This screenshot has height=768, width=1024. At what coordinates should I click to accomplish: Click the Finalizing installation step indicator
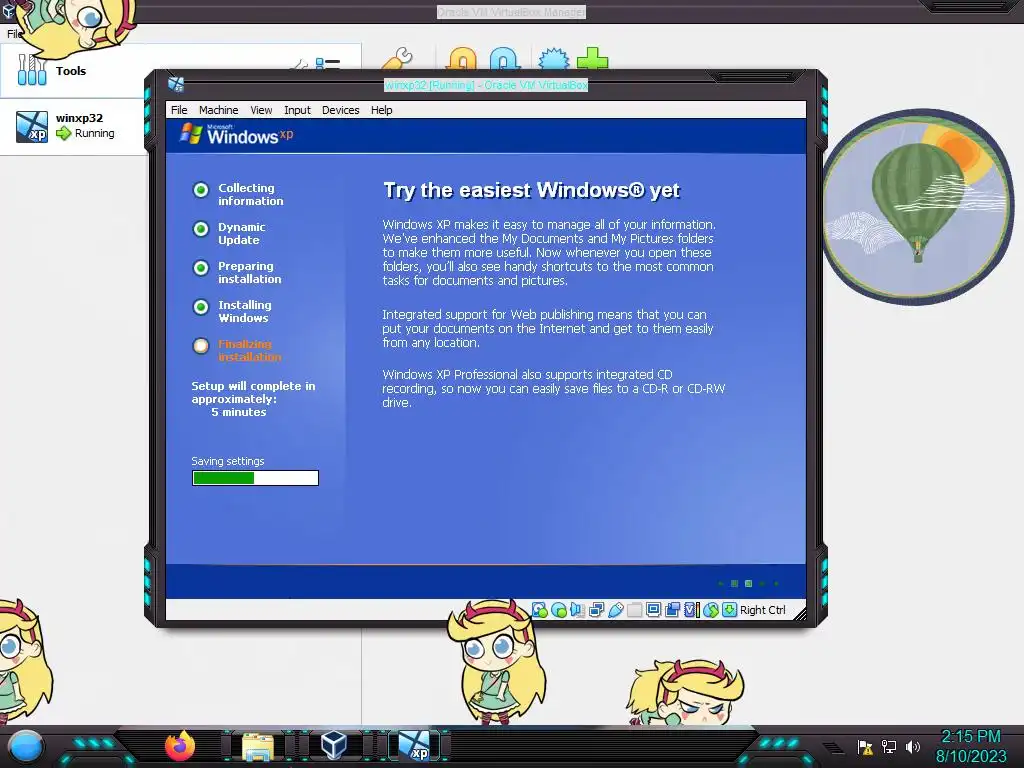(x=200, y=345)
